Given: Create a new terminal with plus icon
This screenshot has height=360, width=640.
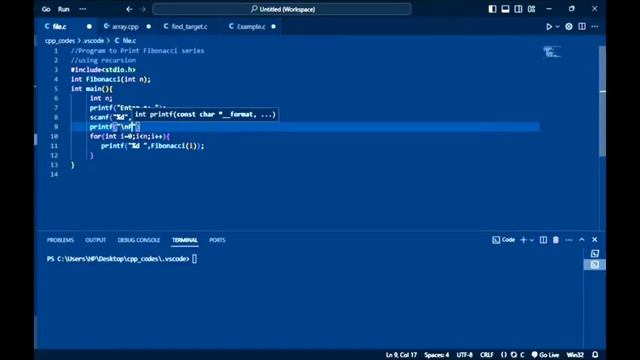Looking at the screenshot, I should (x=523, y=240).
